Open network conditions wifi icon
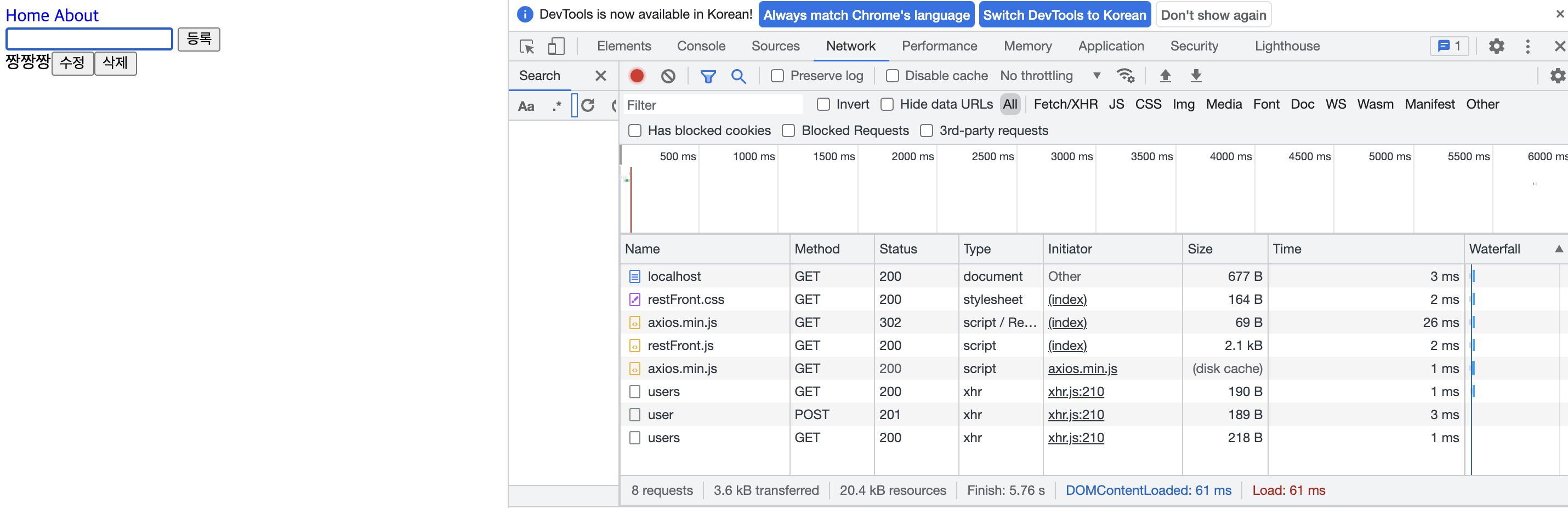This screenshot has width=1568, height=508. pyautogui.click(x=1125, y=76)
